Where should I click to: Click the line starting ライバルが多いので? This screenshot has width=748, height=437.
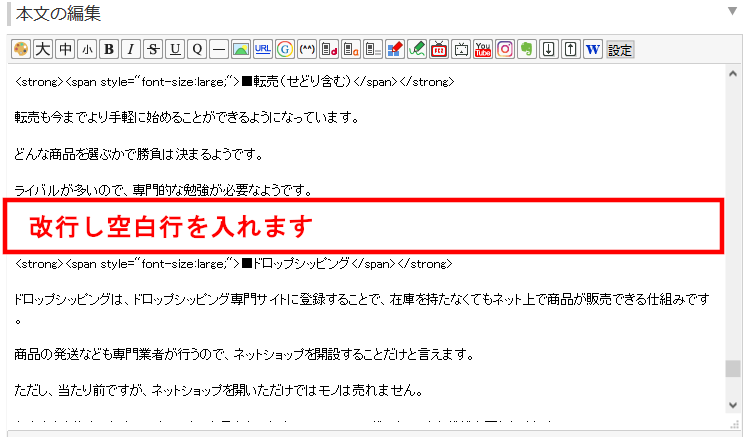coord(163,190)
